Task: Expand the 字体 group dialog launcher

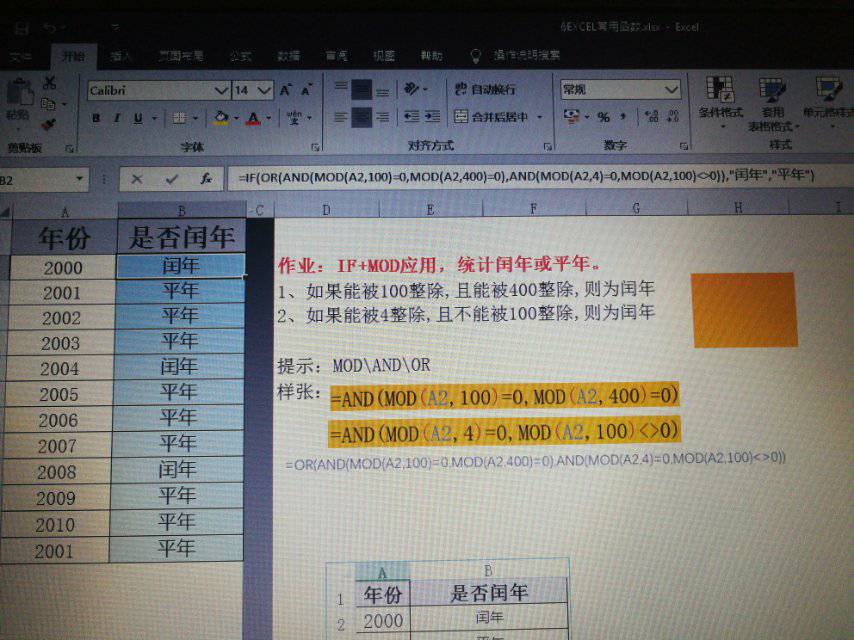Action: 315,147
